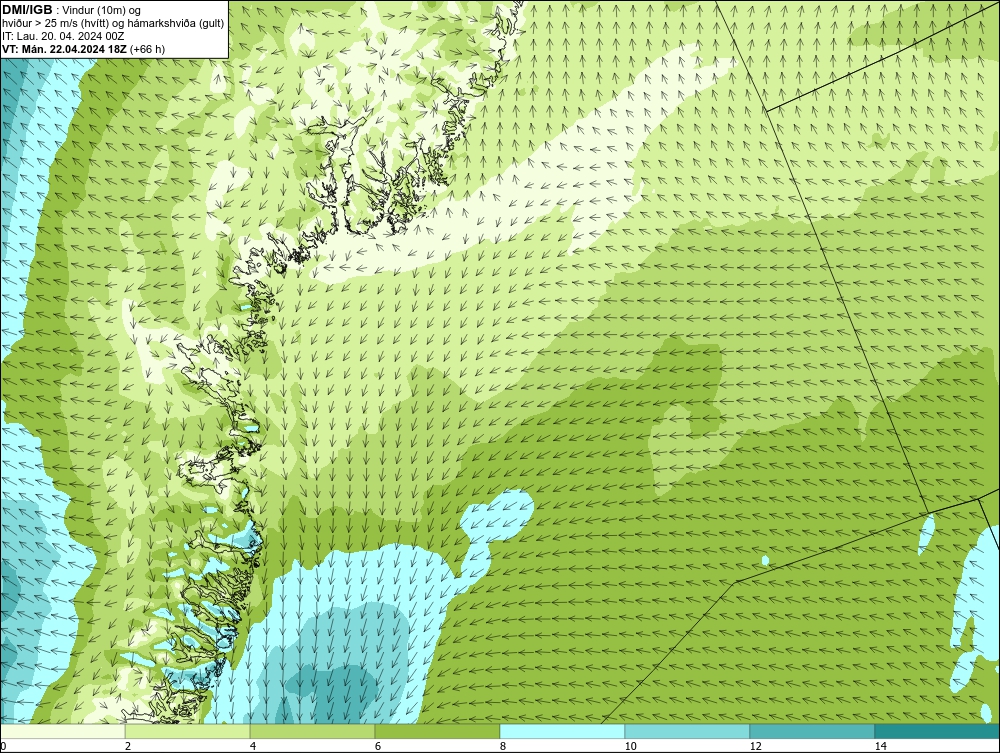Click the "IT: Lau. 20. 04. 2024 00Z" line

click(x=62, y=36)
